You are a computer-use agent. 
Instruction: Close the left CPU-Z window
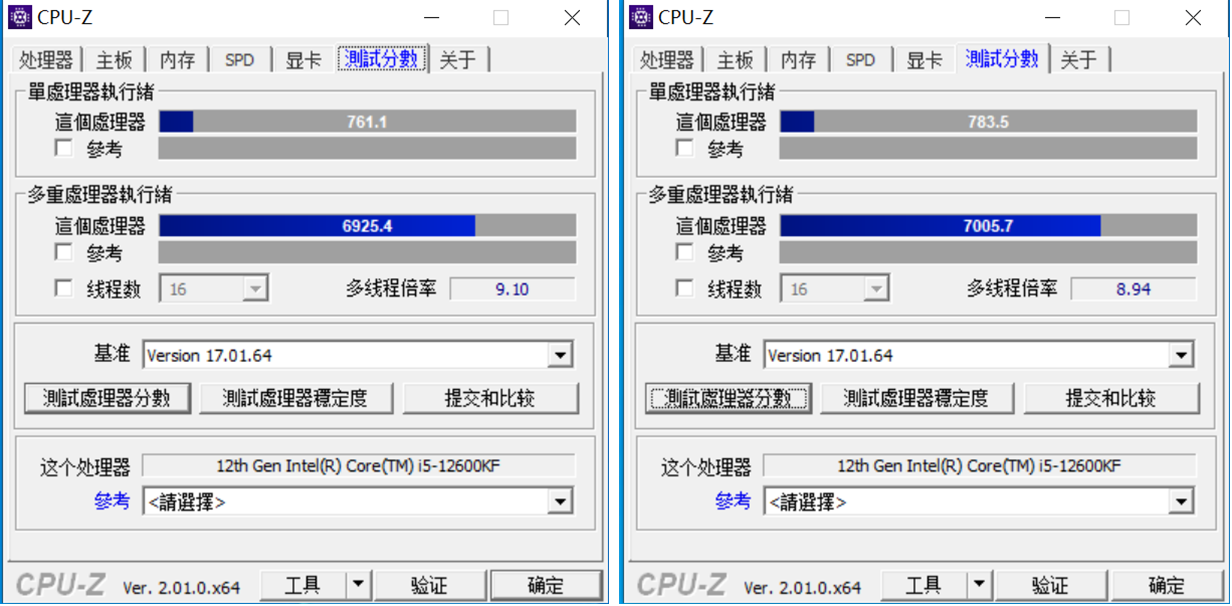coord(572,18)
